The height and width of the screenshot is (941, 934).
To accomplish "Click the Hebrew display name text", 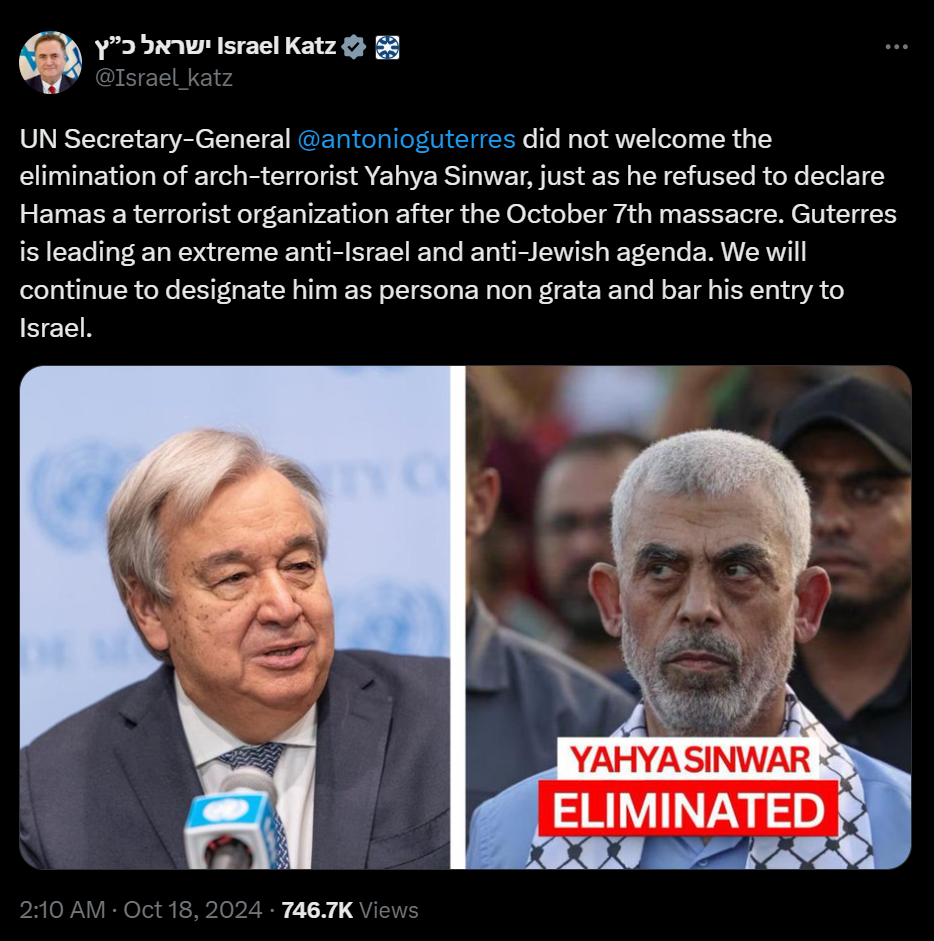I will click(x=152, y=47).
